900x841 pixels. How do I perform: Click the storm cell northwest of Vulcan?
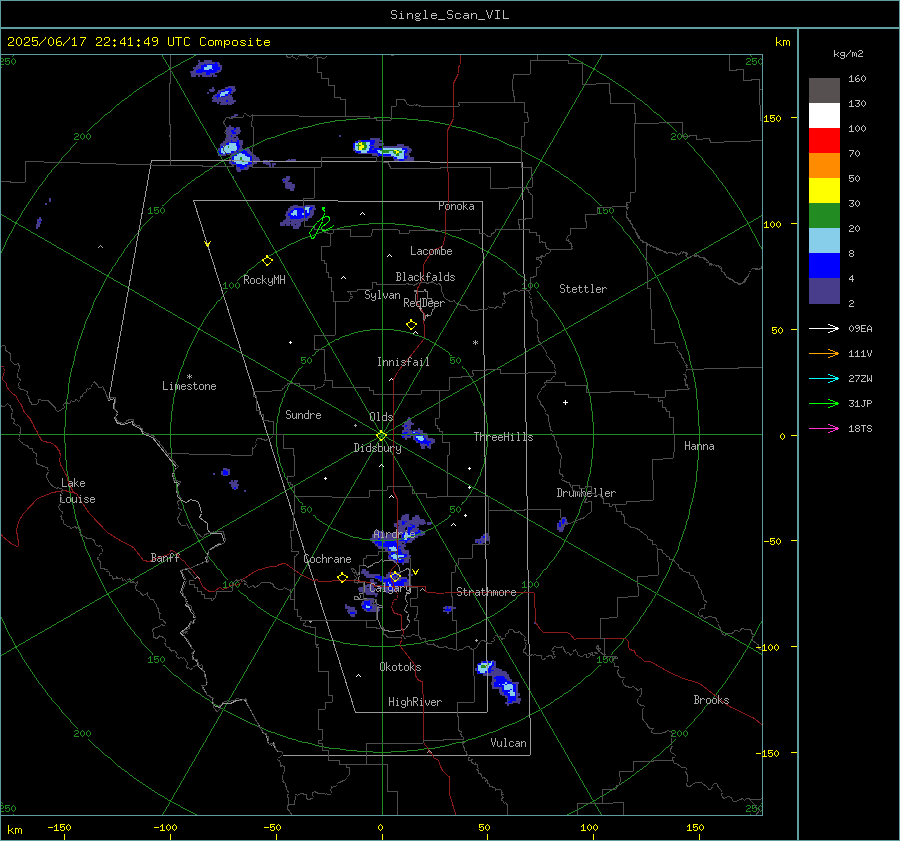click(x=499, y=681)
